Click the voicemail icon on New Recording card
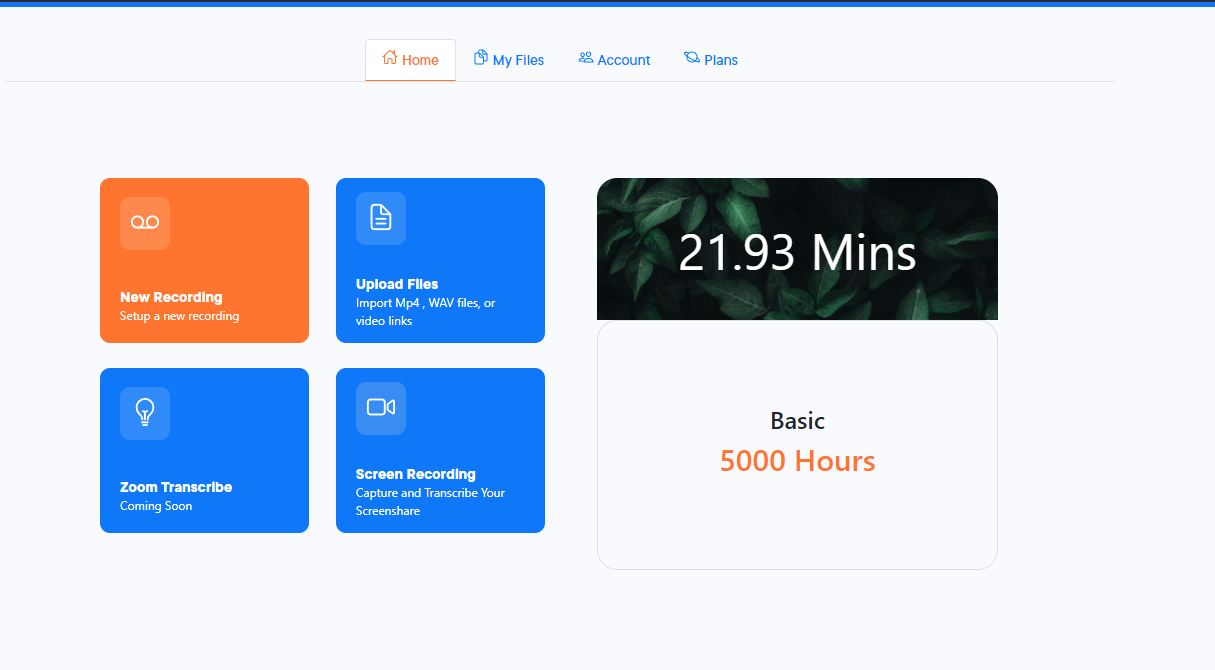Viewport: 1215px width, 670px height. pos(145,223)
